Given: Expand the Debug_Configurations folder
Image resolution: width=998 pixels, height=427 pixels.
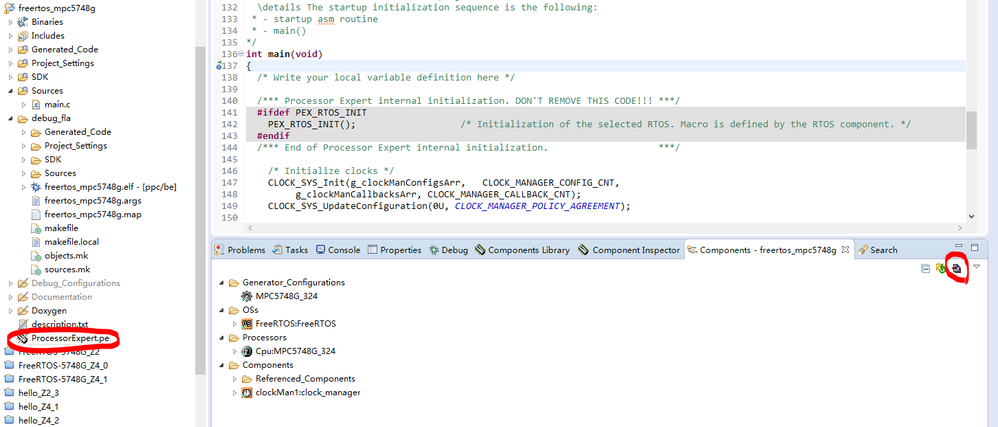Looking at the screenshot, I should (11, 283).
